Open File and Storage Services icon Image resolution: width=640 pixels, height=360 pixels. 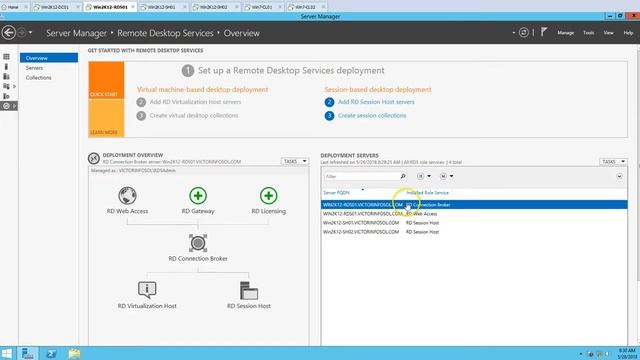click(7, 86)
